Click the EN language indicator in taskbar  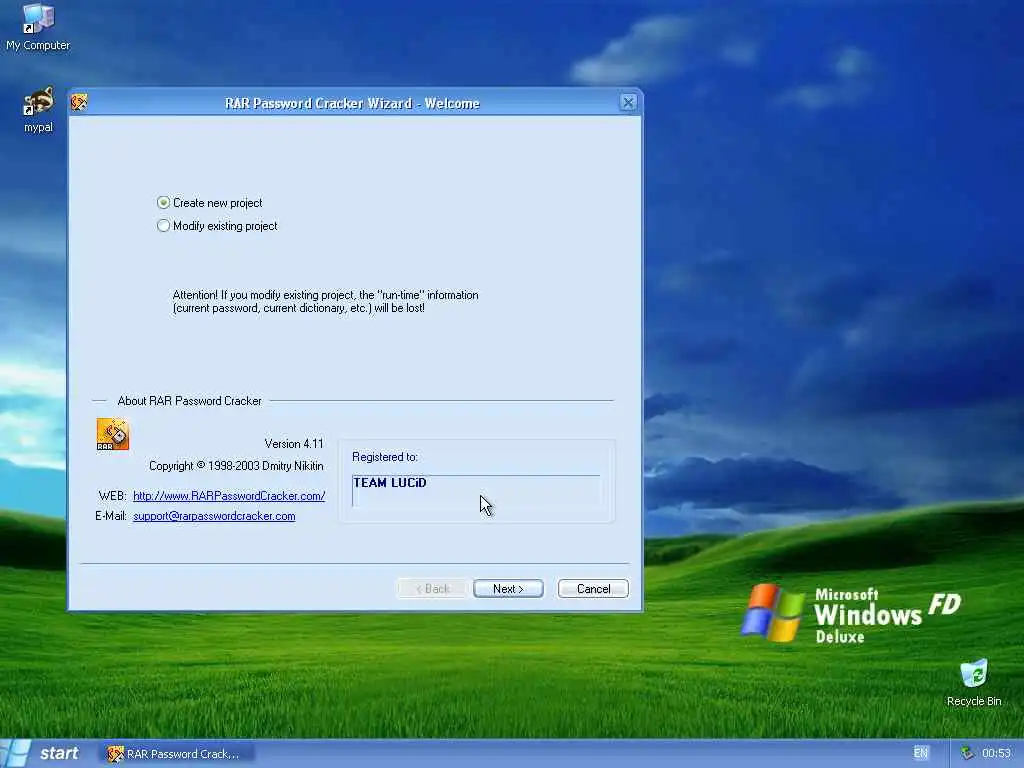pos(921,753)
